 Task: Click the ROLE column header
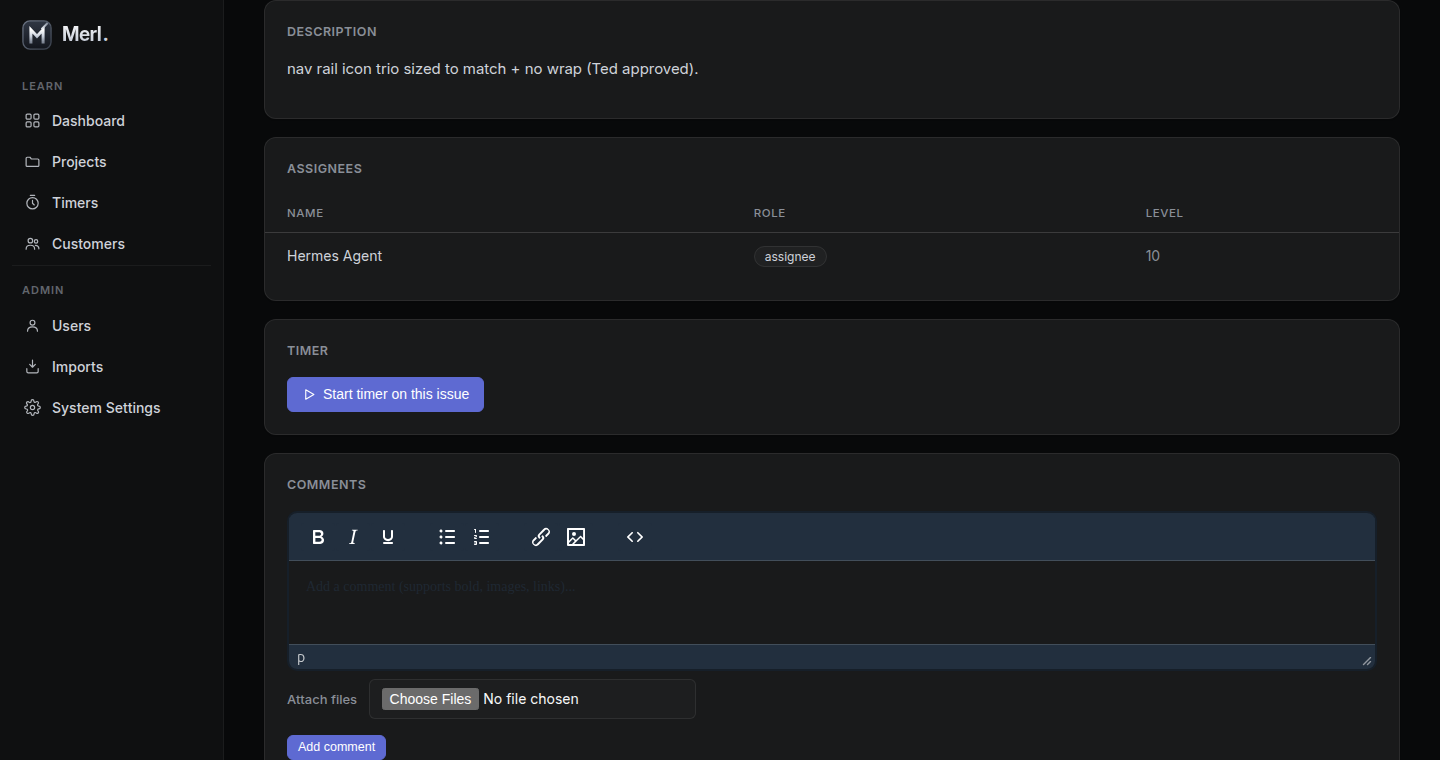(x=769, y=213)
